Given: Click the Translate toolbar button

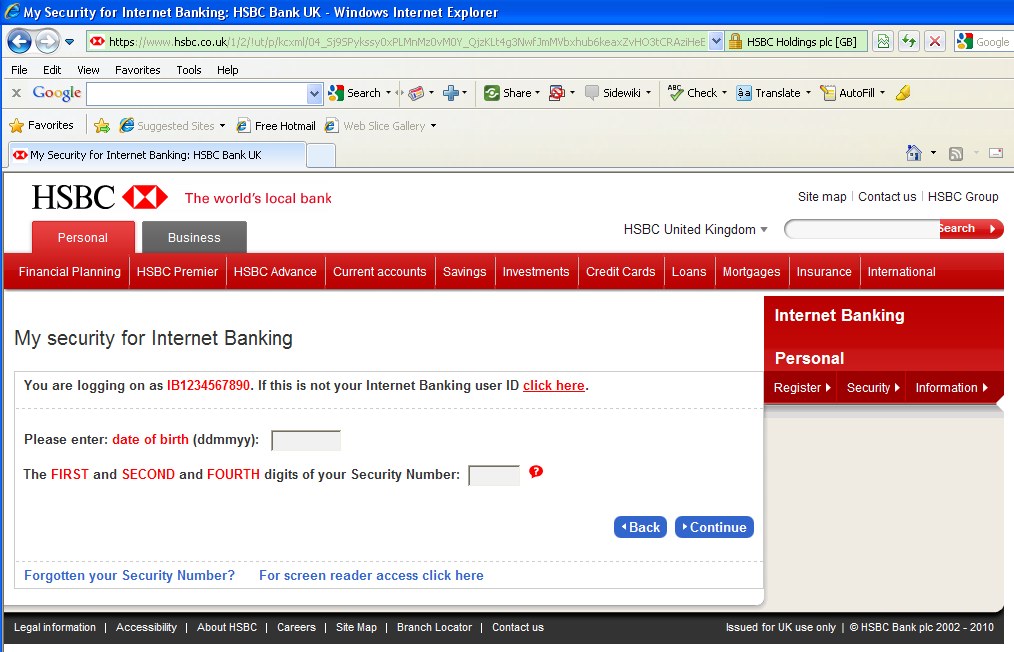Looking at the screenshot, I should click(x=769, y=93).
